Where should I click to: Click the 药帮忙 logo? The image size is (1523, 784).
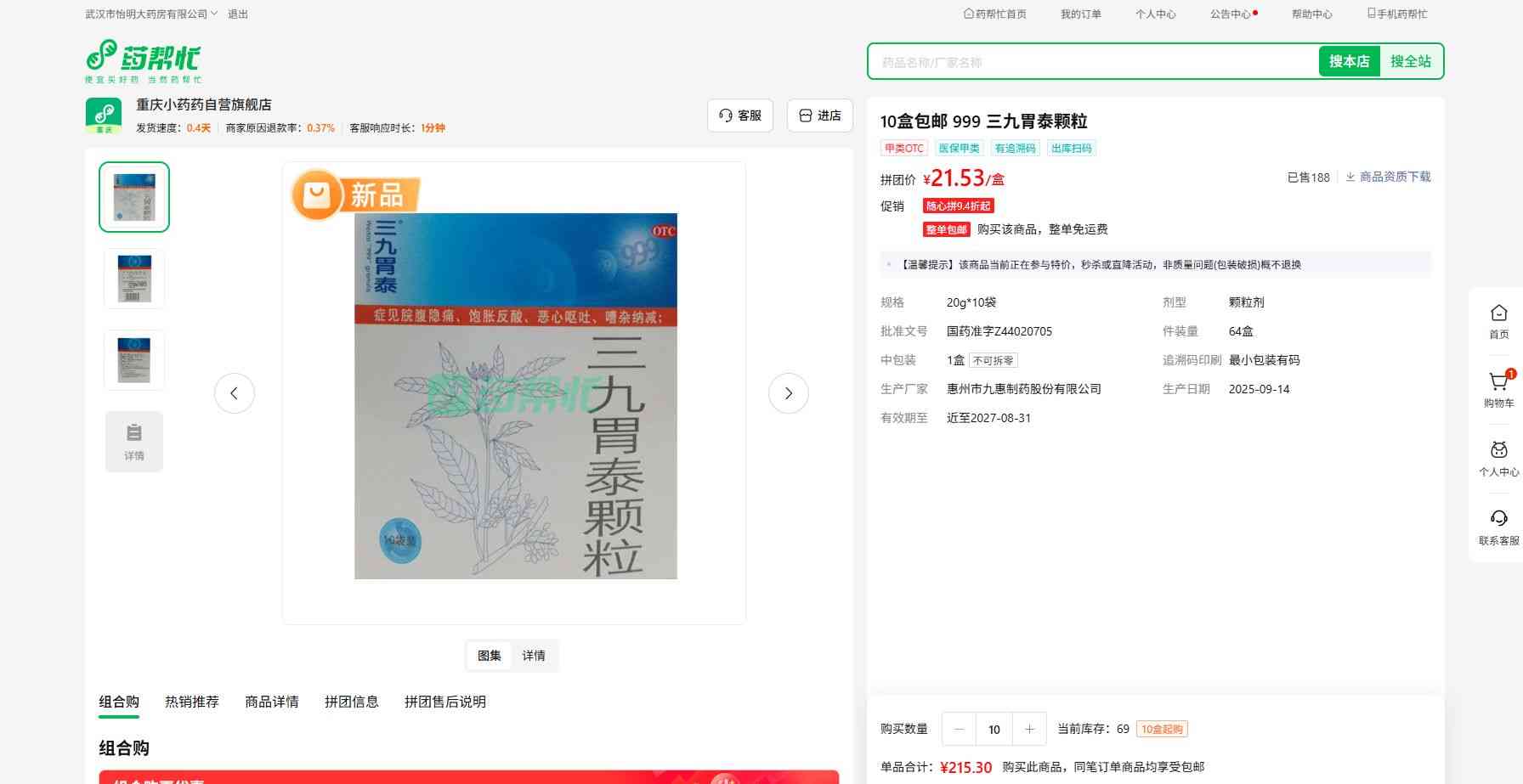(143, 61)
